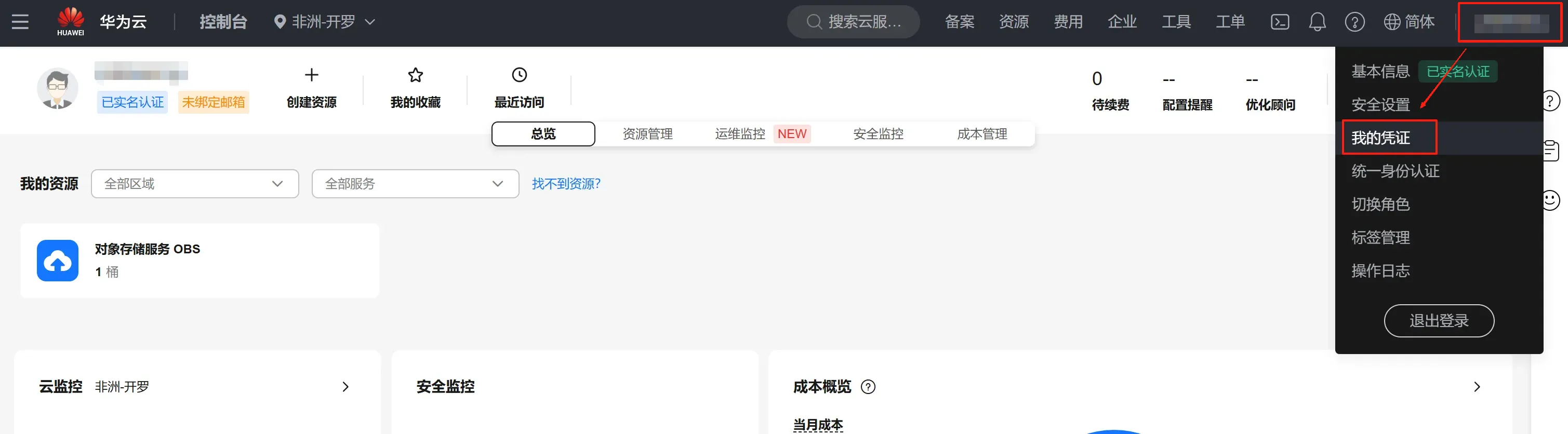The width and height of the screenshot is (1568, 434).
Task: Click the help icon beside 成本概览
Action: click(x=868, y=387)
